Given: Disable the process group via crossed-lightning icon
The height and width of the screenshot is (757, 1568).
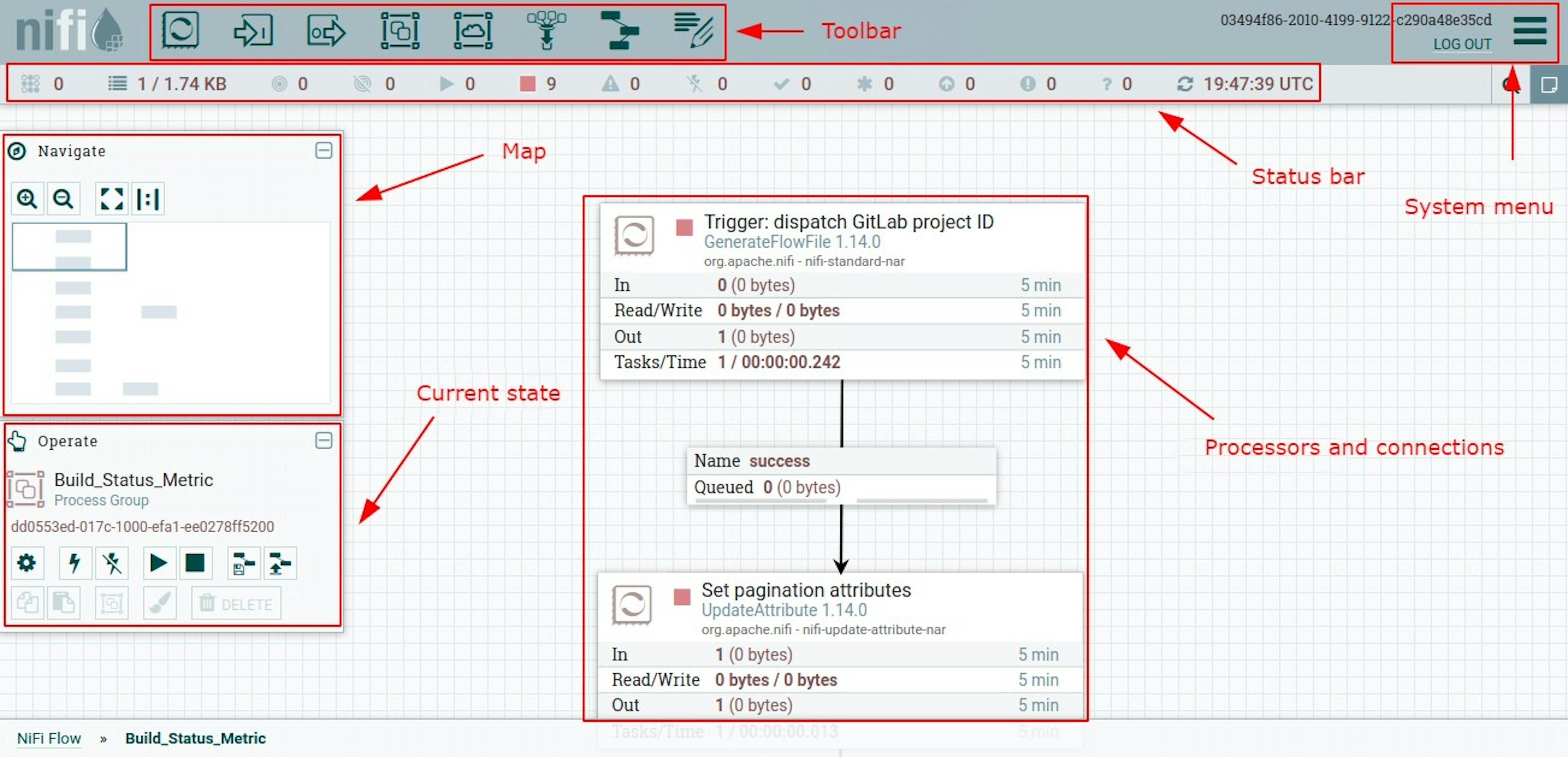Looking at the screenshot, I should [112, 564].
